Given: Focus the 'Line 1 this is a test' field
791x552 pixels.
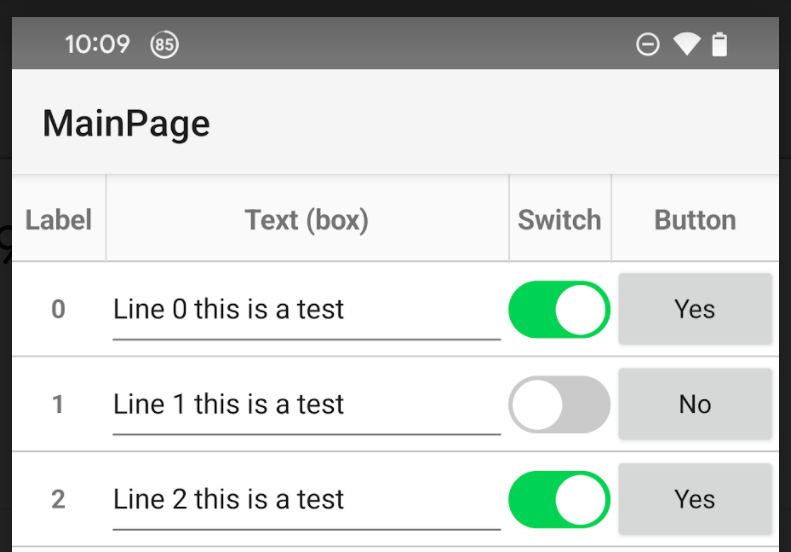Looking at the screenshot, I should pyautogui.click(x=305, y=405).
